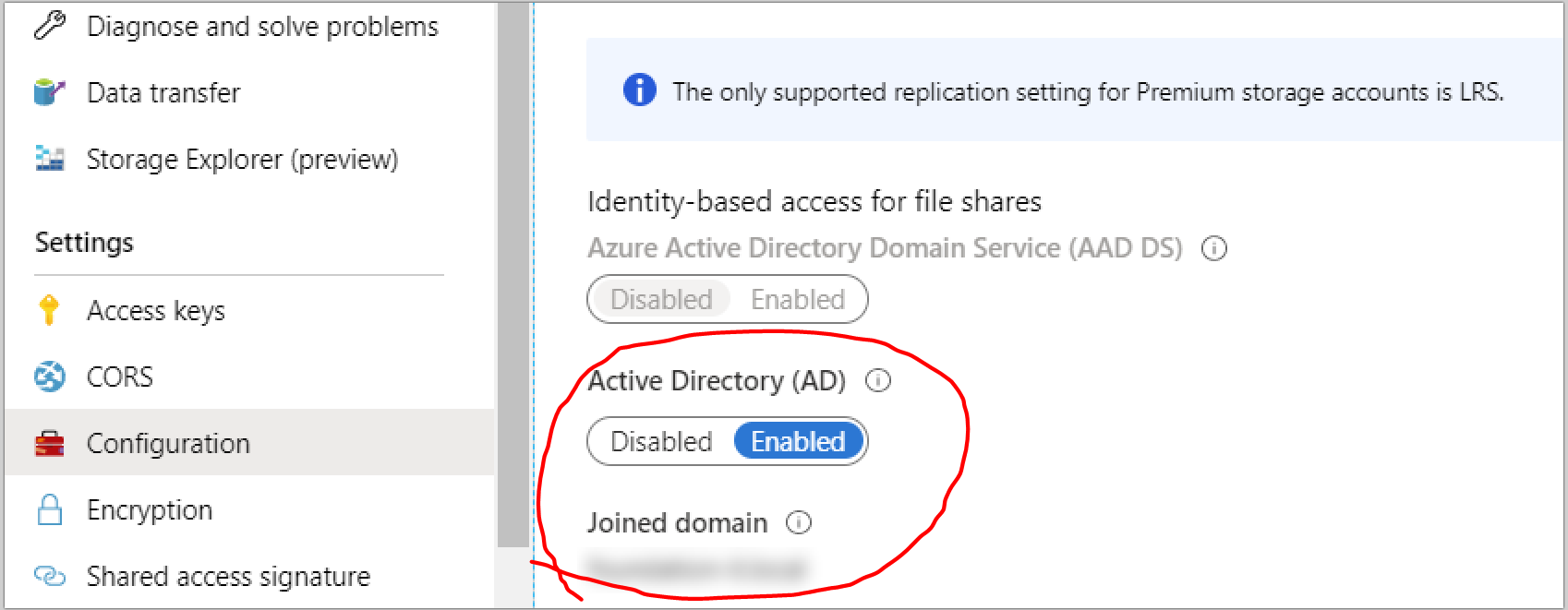The image size is (1568, 610).
Task: Click the Data transfer bucket icon
Action: [49, 92]
